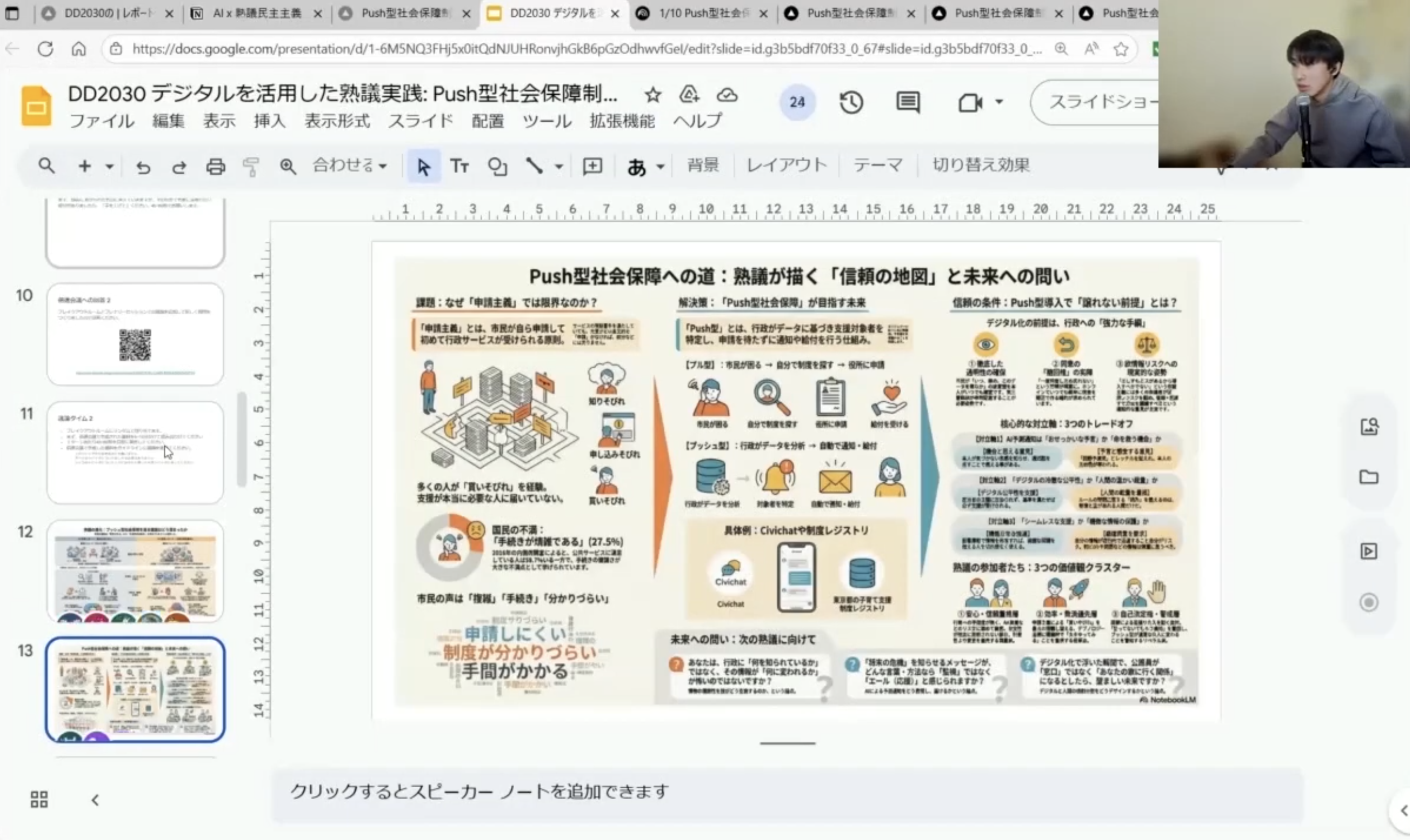The width and height of the screenshot is (1410, 840).
Task: Open 切り替え効果 transition settings
Action: click(x=981, y=165)
